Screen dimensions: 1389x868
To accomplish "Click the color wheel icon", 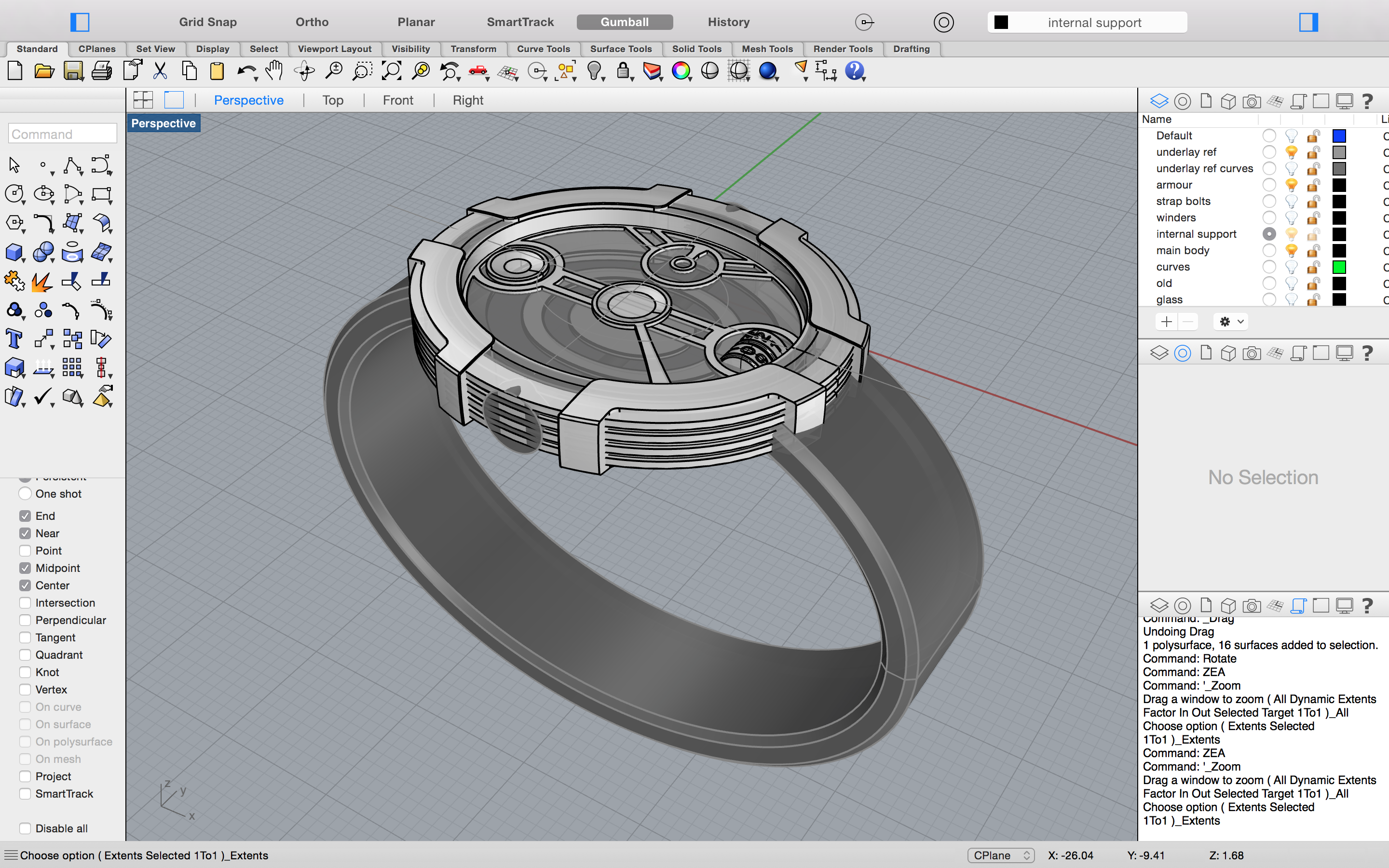I will (681, 71).
